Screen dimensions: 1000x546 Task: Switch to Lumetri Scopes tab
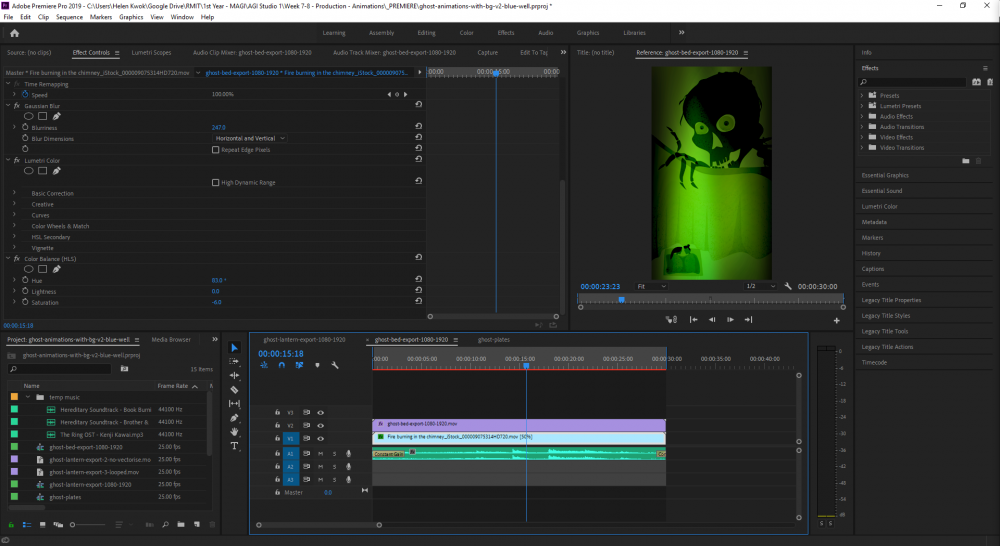(151, 53)
